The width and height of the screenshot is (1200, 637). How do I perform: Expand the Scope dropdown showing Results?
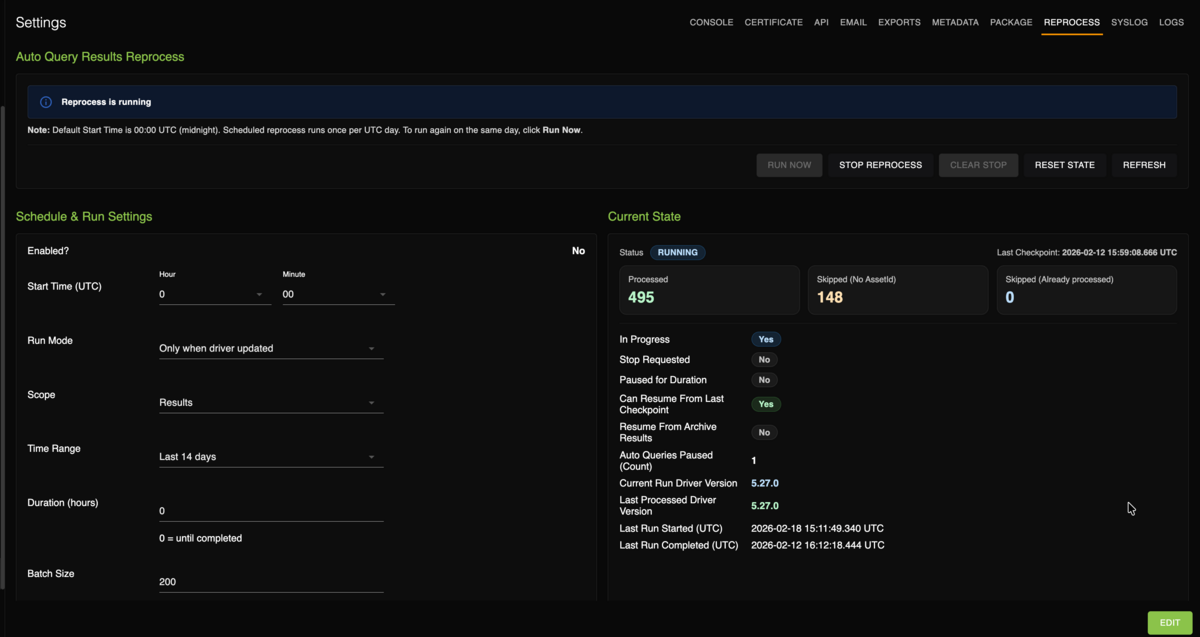[x=271, y=402]
